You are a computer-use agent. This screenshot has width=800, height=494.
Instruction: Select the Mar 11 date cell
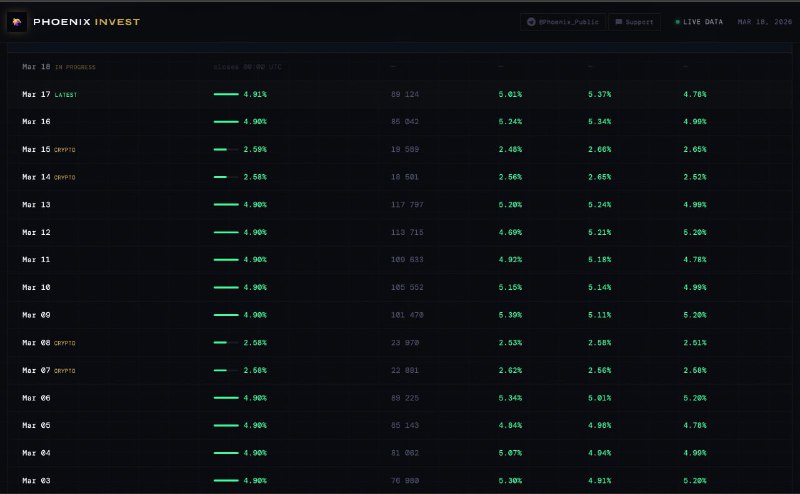(36, 260)
